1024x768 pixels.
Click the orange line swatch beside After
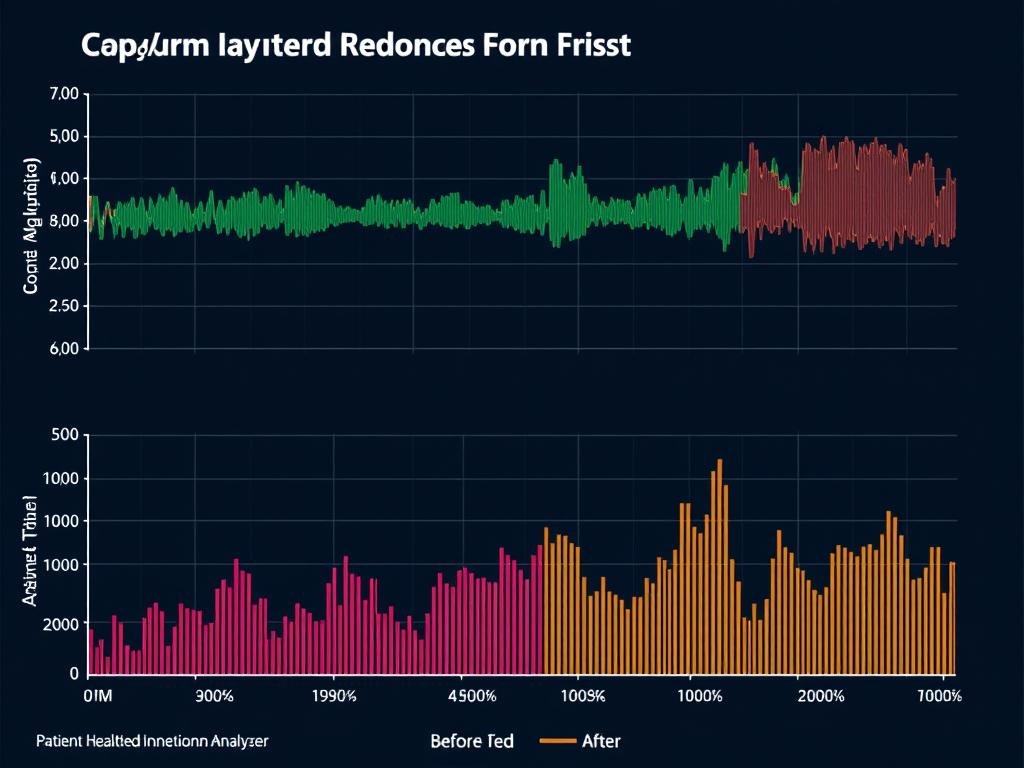pyautogui.click(x=557, y=742)
